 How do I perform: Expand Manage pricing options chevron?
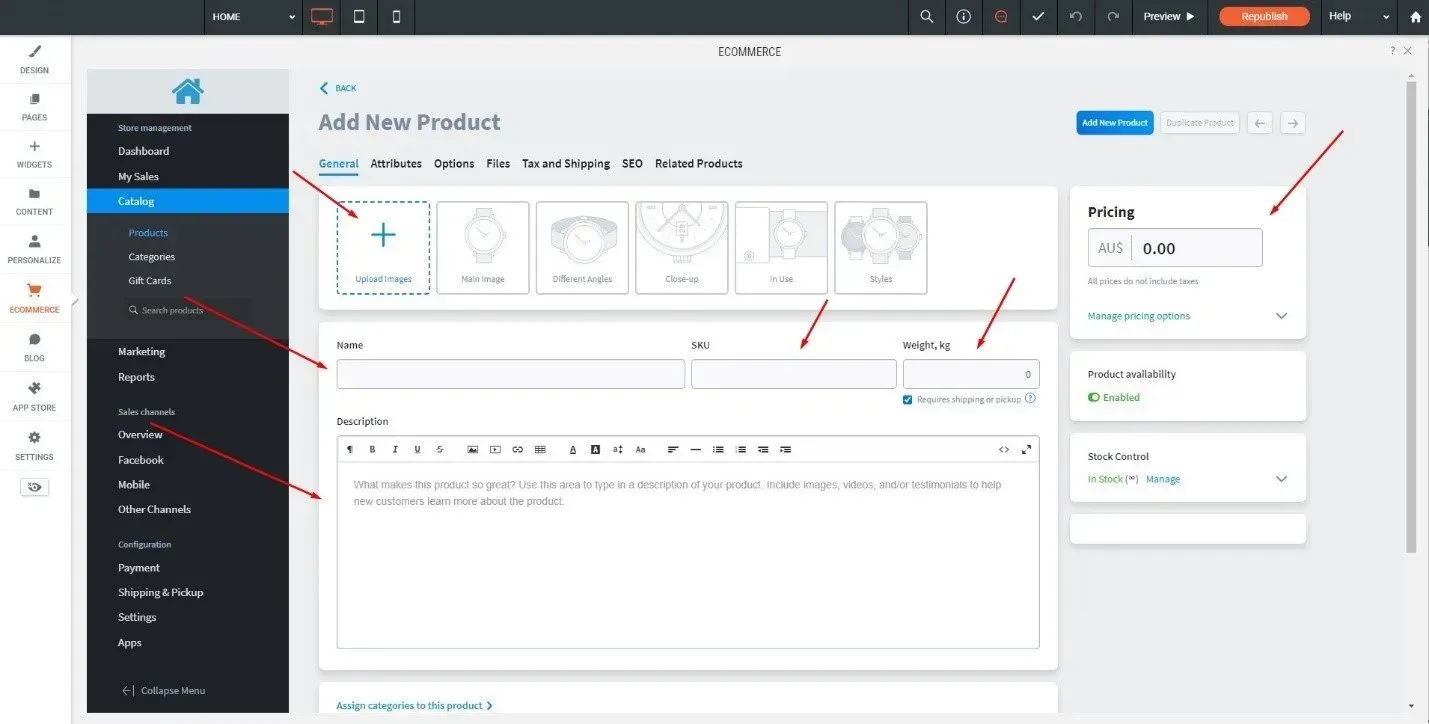tap(1282, 316)
